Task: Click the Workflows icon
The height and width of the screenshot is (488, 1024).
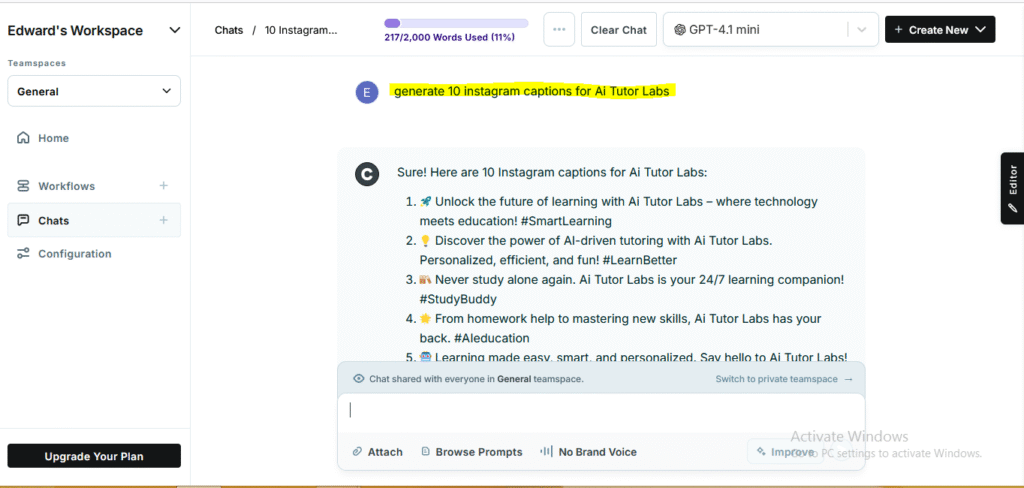Action: click(x=24, y=186)
